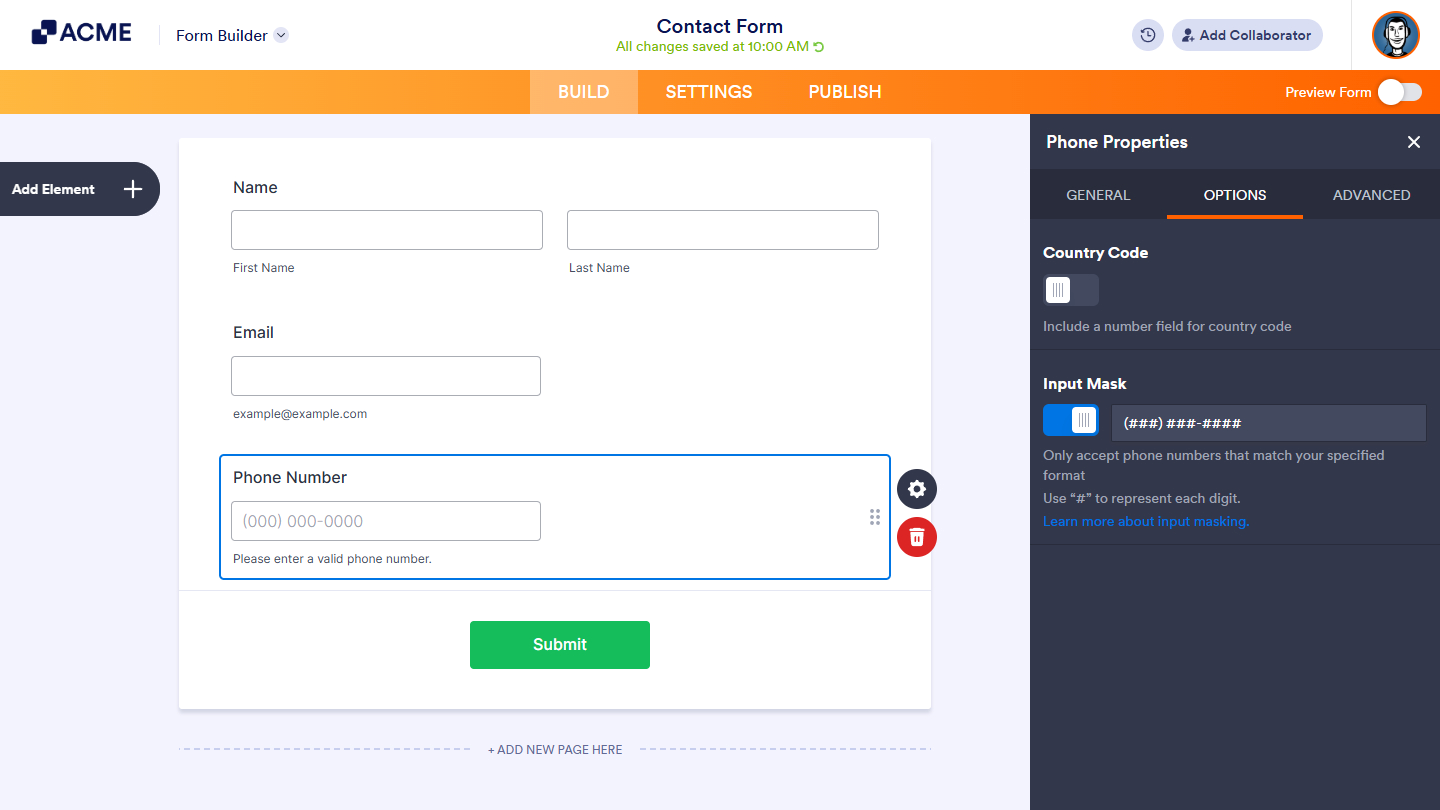This screenshot has width=1440, height=810.
Task: Edit the input mask format field
Action: (x=1268, y=423)
